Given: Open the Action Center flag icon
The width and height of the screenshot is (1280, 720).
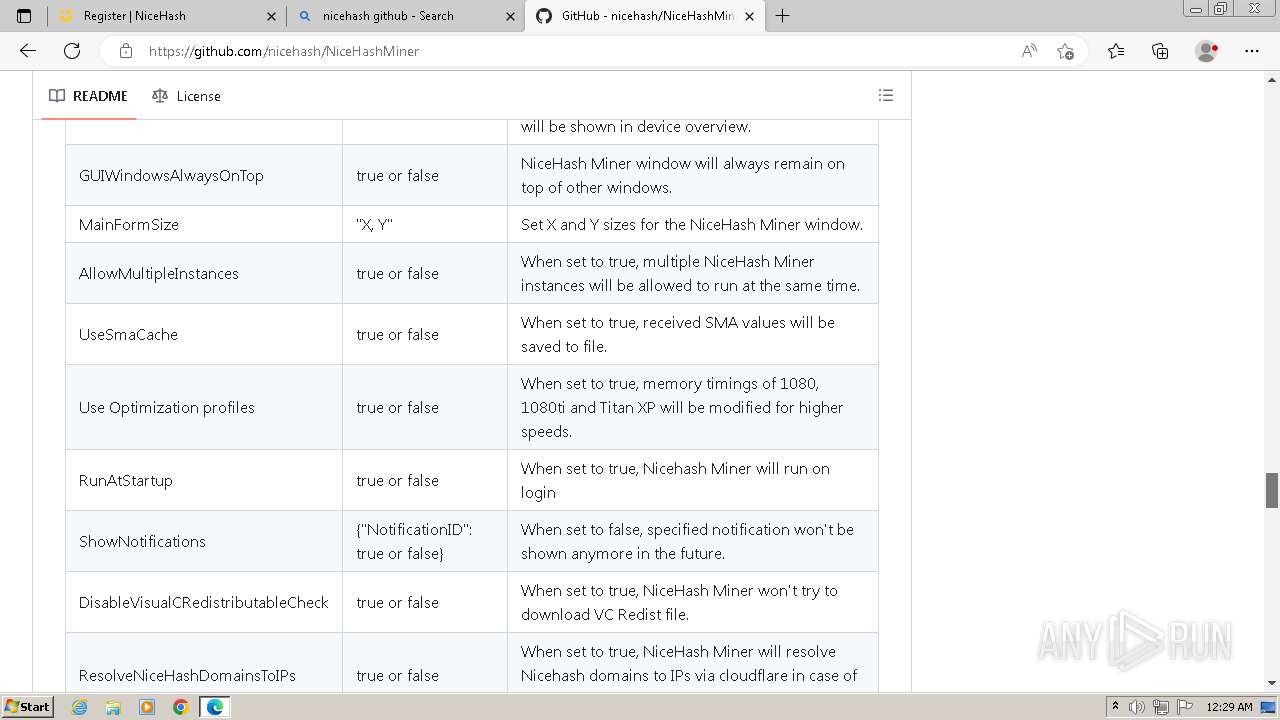Looking at the screenshot, I should tap(1184, 707).
